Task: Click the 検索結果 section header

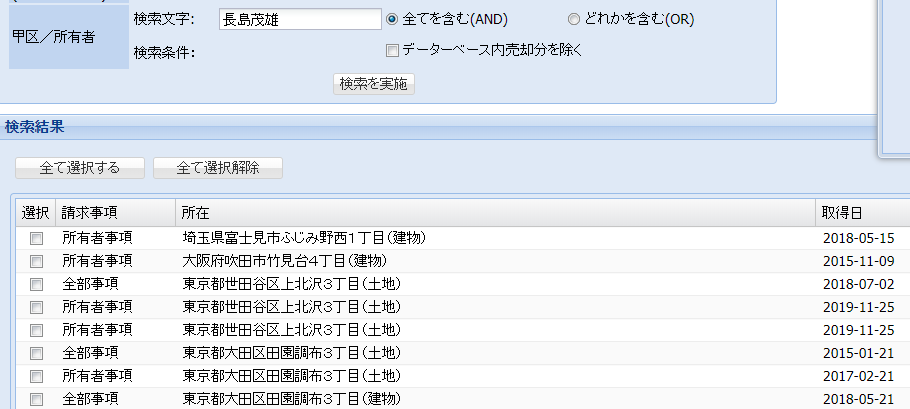Action: [34, 127]
